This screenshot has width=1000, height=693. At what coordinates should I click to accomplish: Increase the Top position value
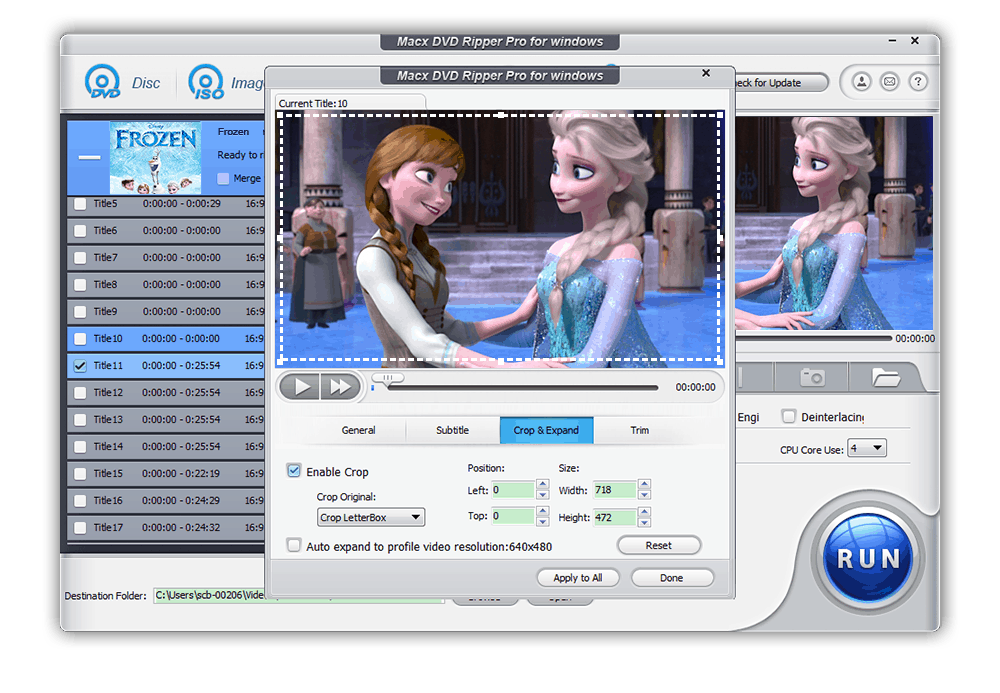[543, 511]
